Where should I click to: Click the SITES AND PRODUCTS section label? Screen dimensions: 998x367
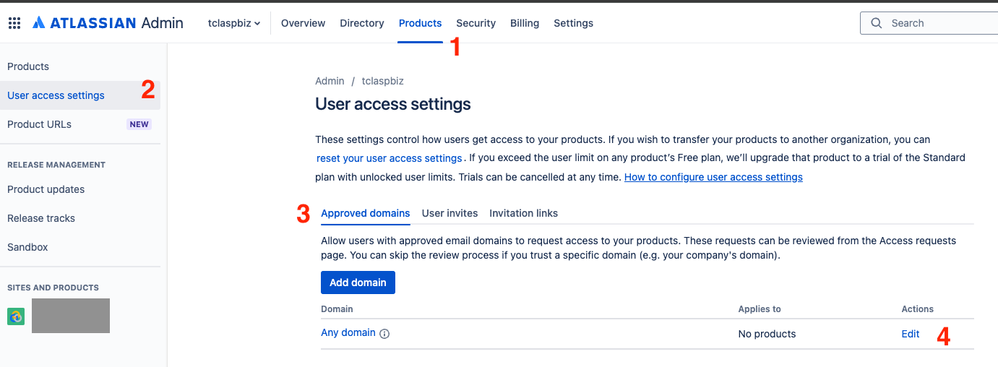tap(53, 287)
